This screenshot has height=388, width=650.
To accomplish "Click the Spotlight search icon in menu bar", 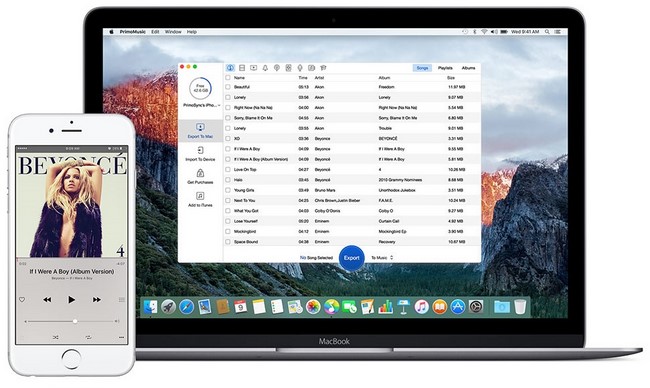I will coord(547,32).
